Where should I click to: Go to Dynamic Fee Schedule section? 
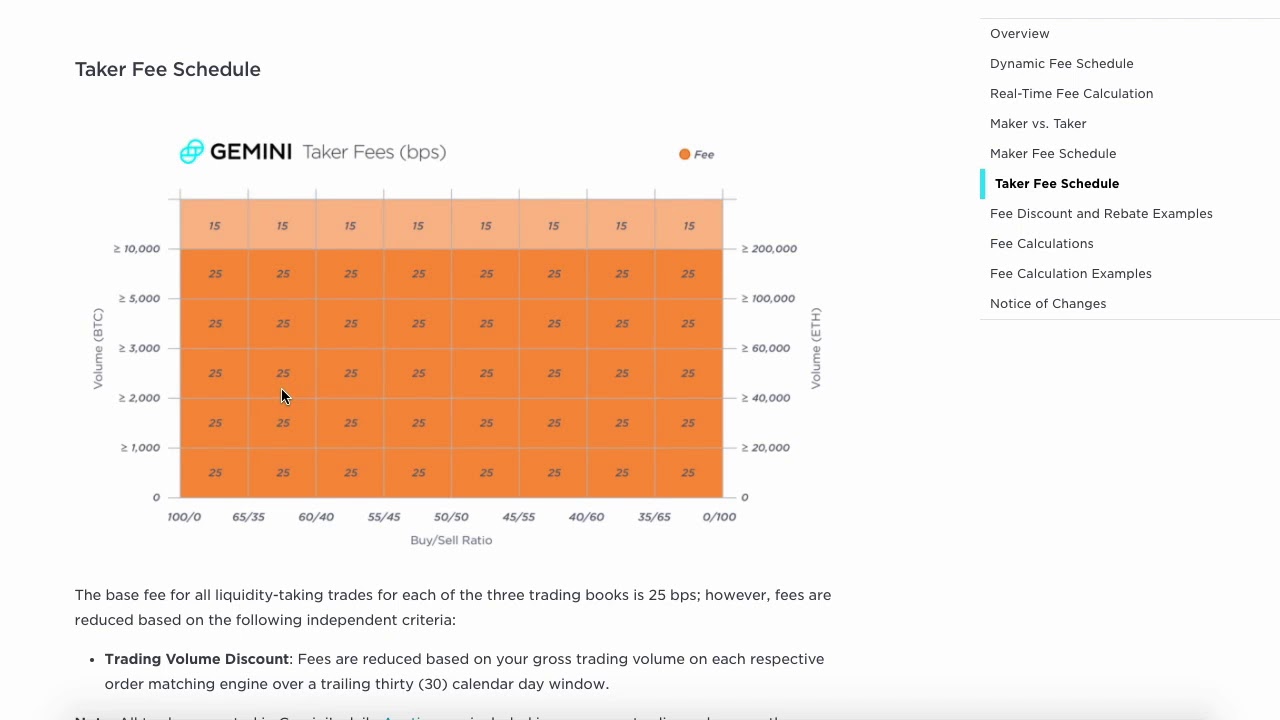tap(1061, 64)
